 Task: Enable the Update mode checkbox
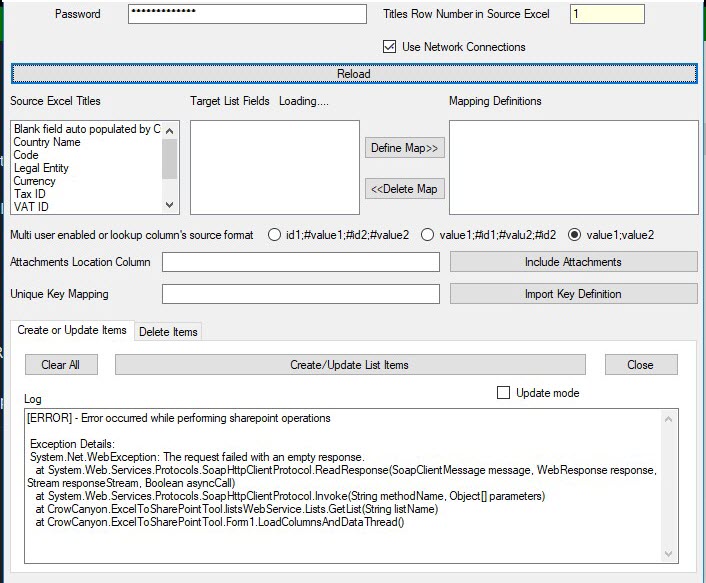tap(503, 393)
